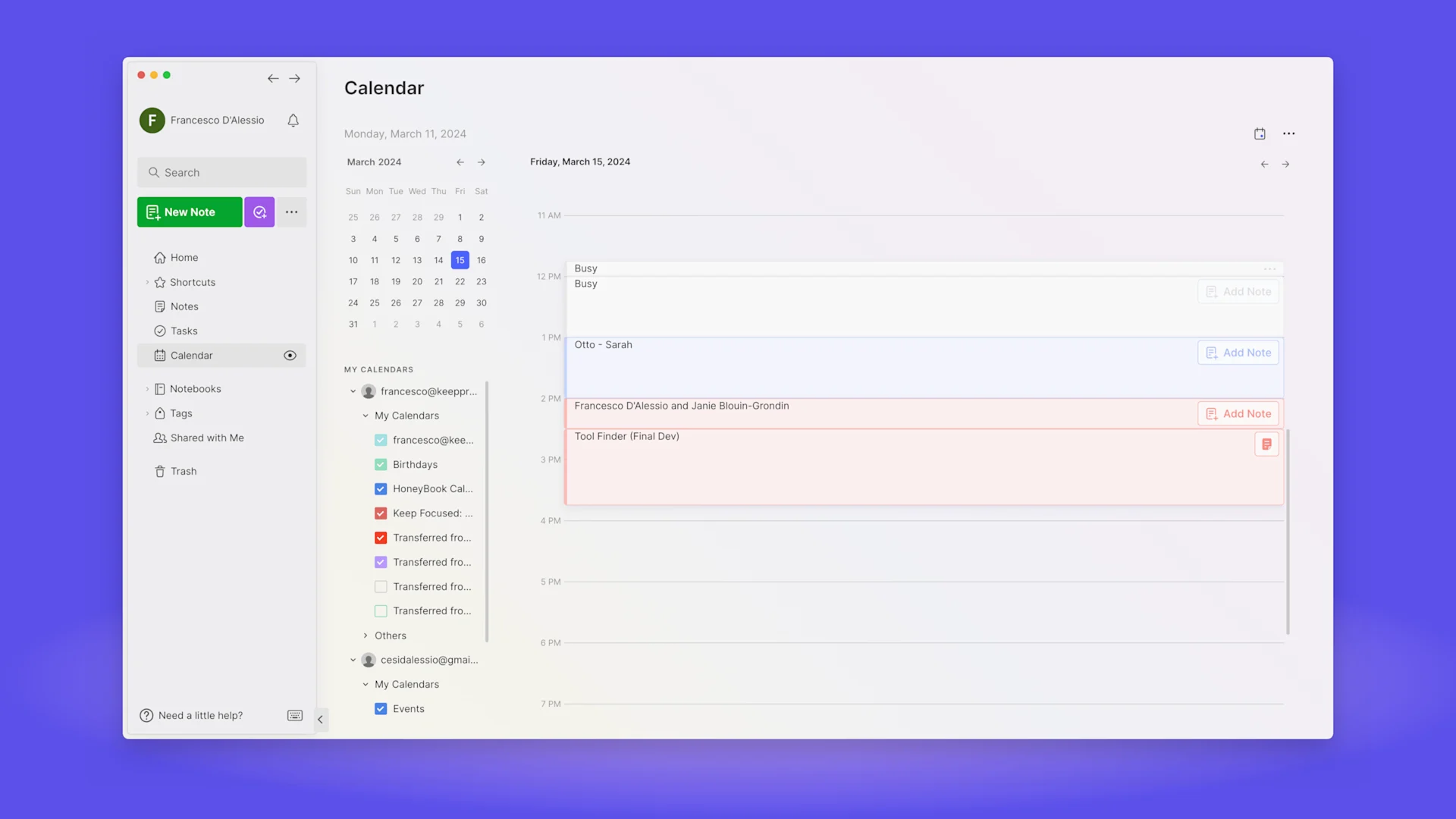
Task: Click the notifications bell icon
Action: 293,121
